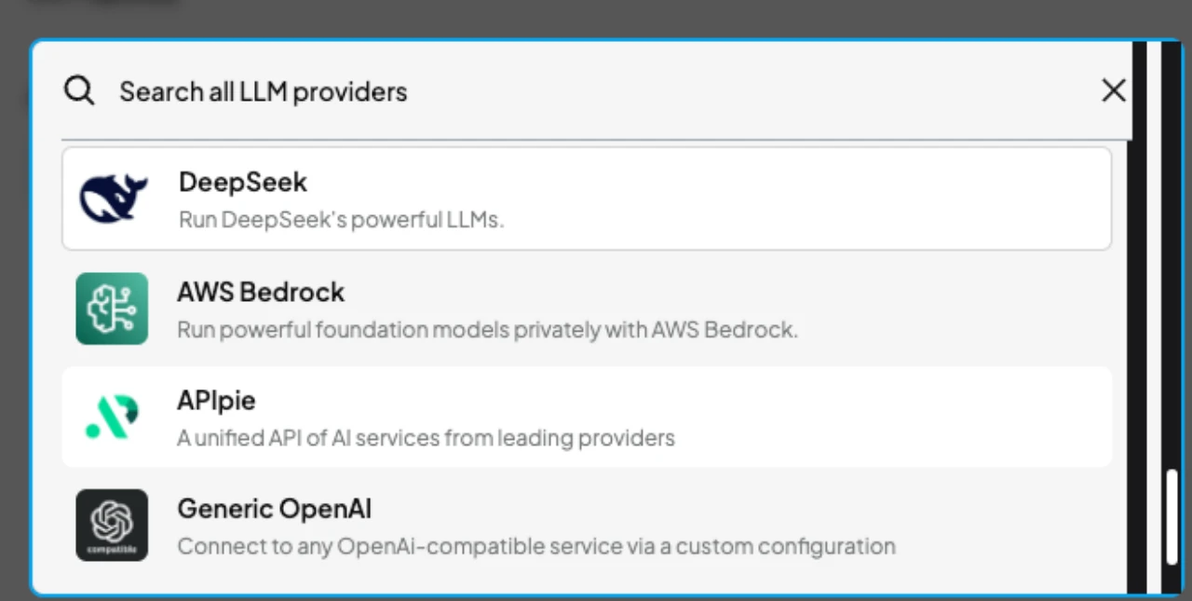Select the APIpie provider title
The width and height of the screenshot is (1192, 601).
(x=216, y=400)
